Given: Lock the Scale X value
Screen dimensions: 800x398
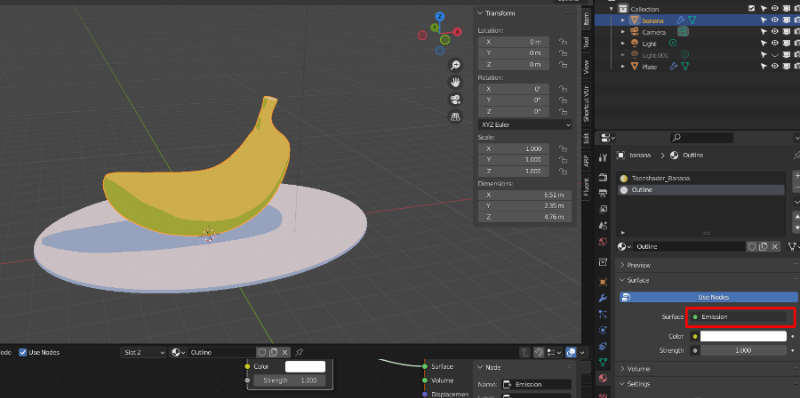Looking at the screenshot, I should pos(563,148).
